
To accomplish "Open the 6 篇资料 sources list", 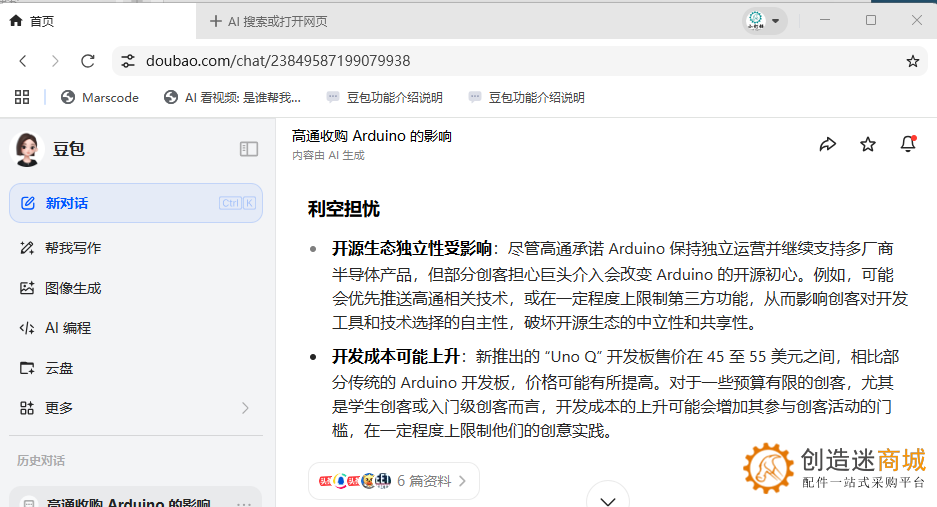I will pyautogui.click(x=394, y=481).
